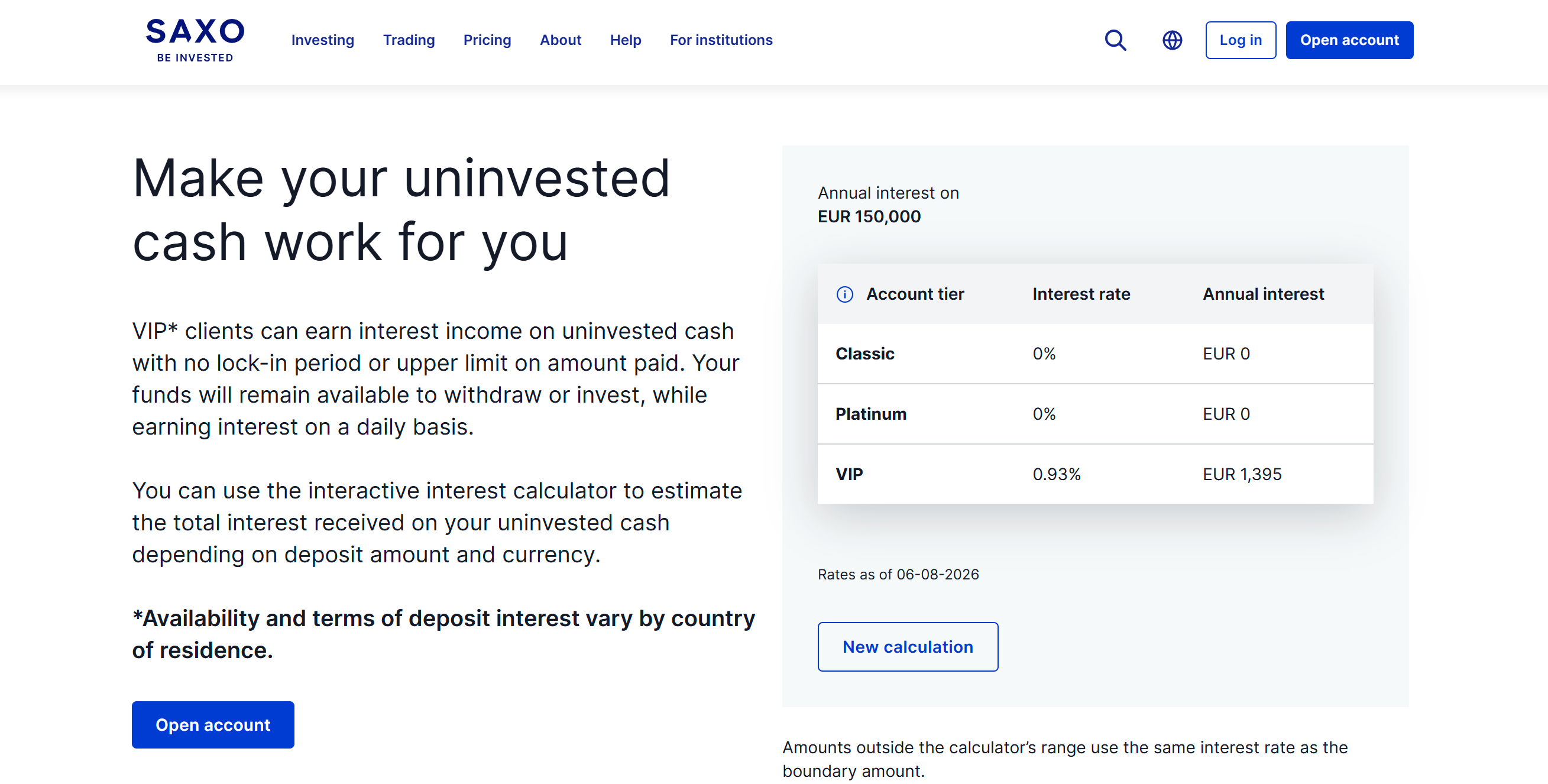Viewport: 1548px width, 784px height.
Task: Click the Log in button
Action: coord(1241,40)
